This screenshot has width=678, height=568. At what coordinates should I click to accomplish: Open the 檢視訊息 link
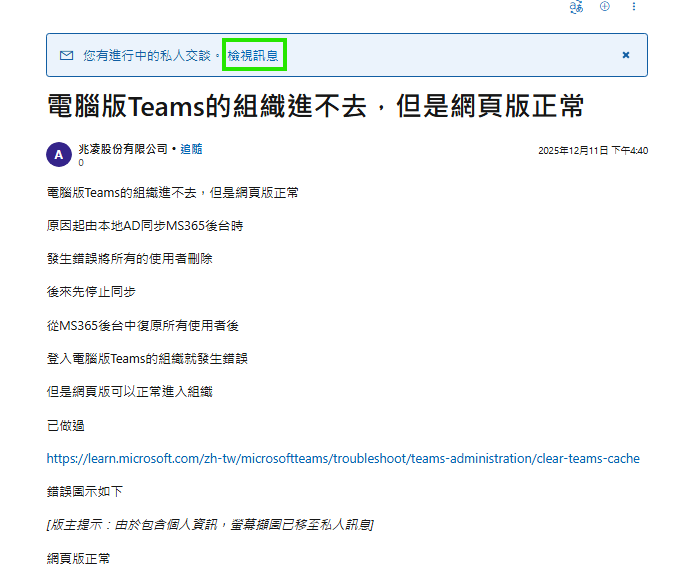coord(253,55)
